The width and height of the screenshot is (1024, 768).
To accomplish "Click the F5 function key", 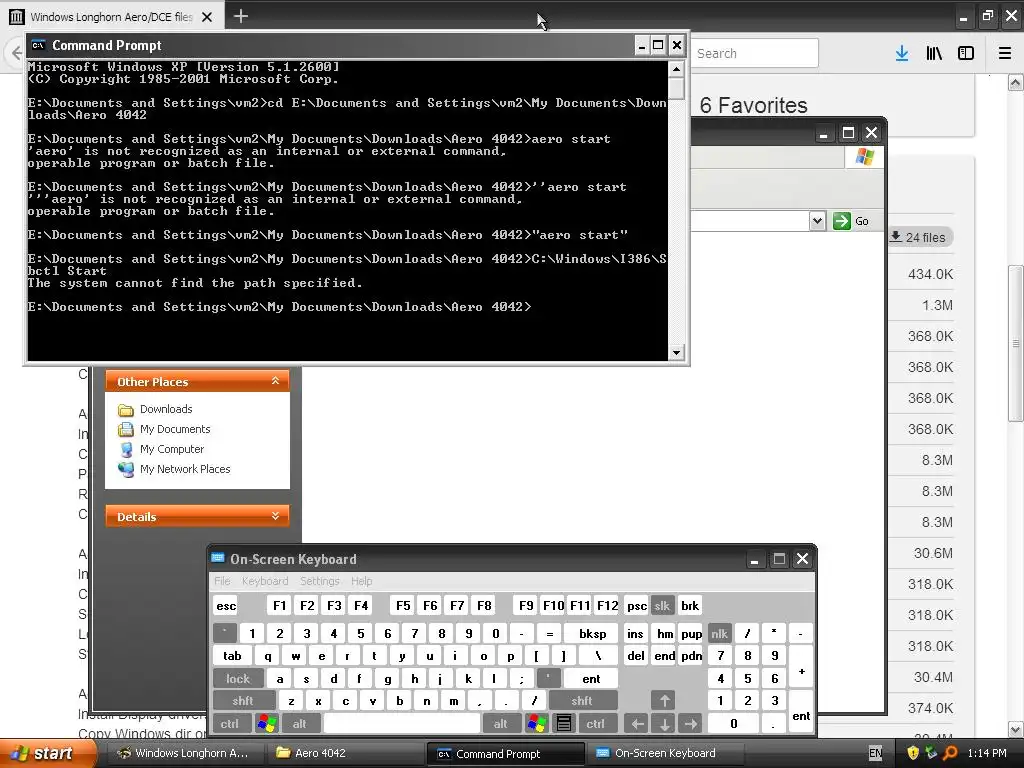I will click(x=403, y=606).
